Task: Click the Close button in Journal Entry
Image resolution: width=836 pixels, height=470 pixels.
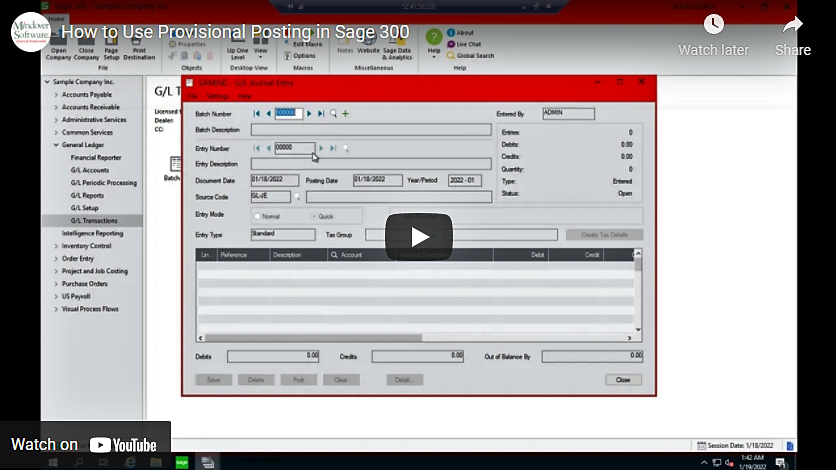Action: tap(623, 380)
